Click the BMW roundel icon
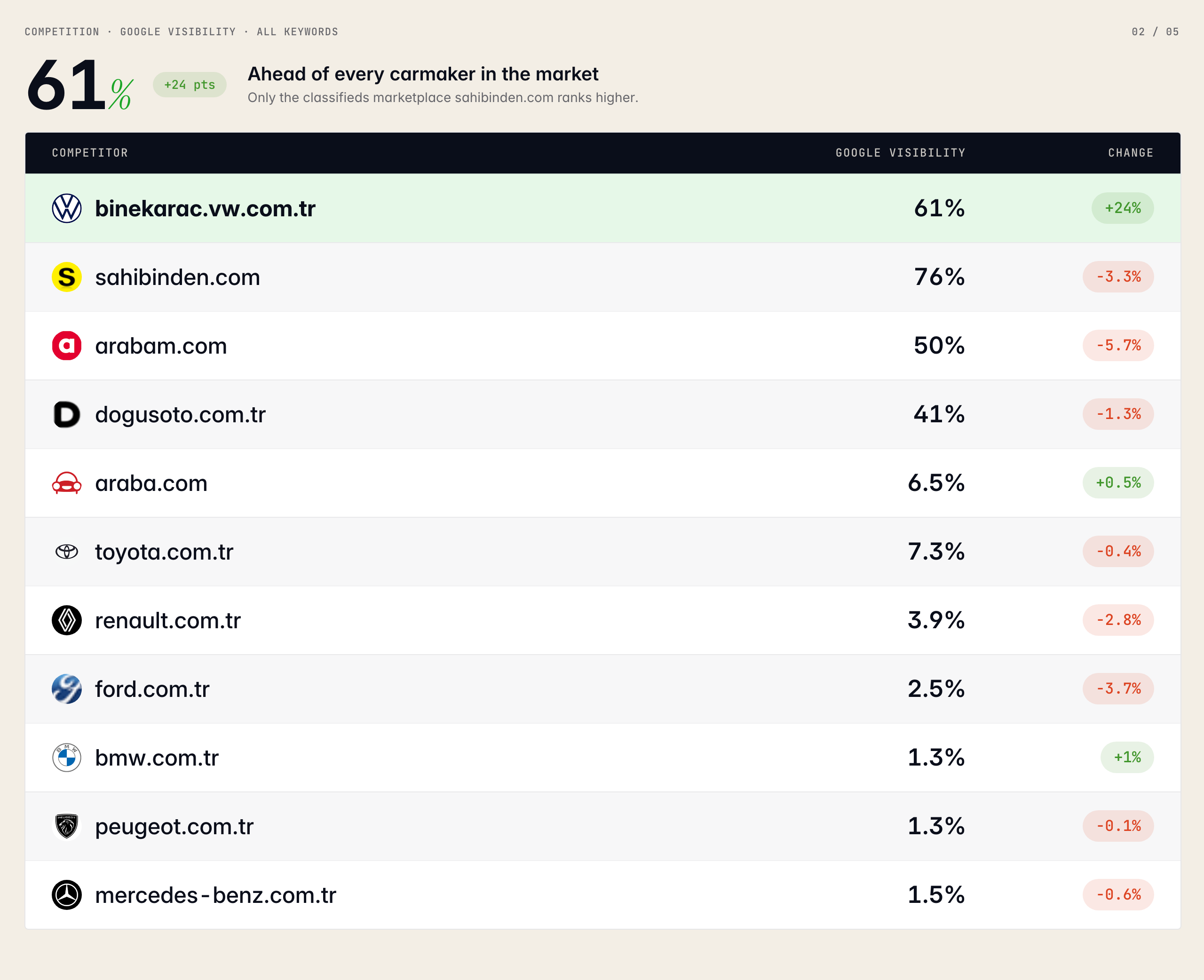Screen dimensions: 1204x980 coord(67,758)
